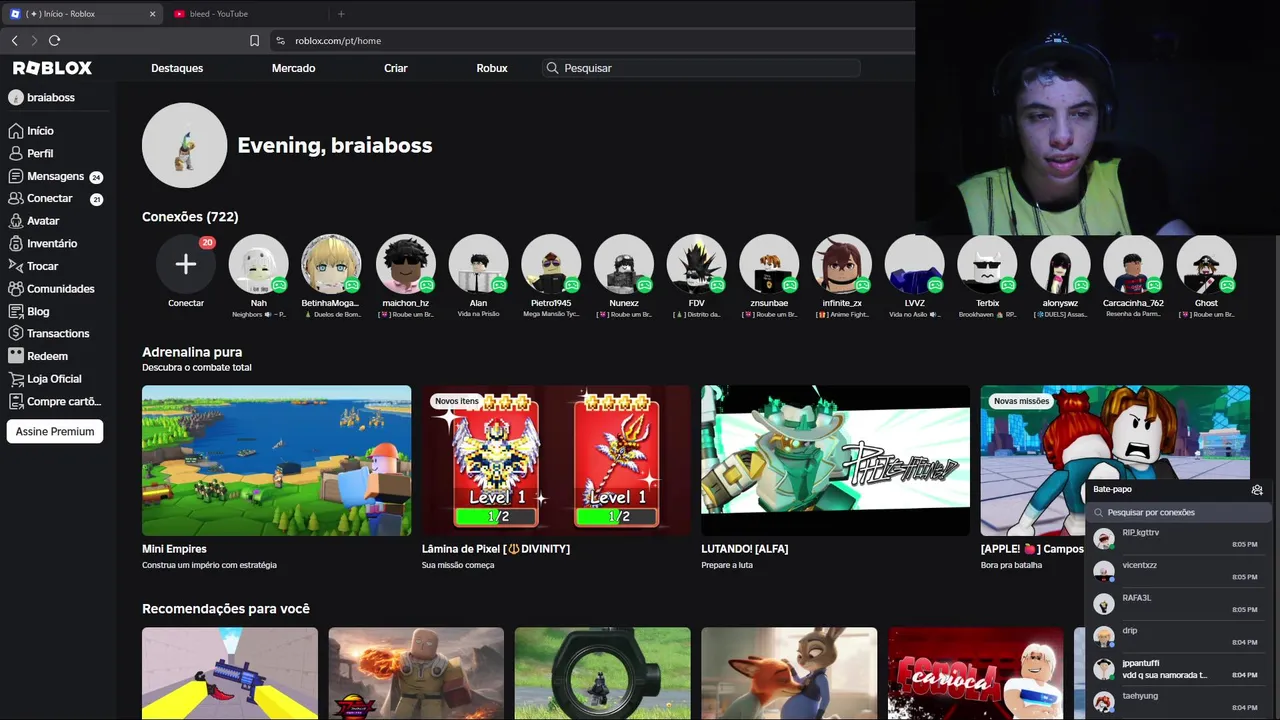Open chat with taehyung
The height and width of the screenshot is (720, 1280).
1178,702
